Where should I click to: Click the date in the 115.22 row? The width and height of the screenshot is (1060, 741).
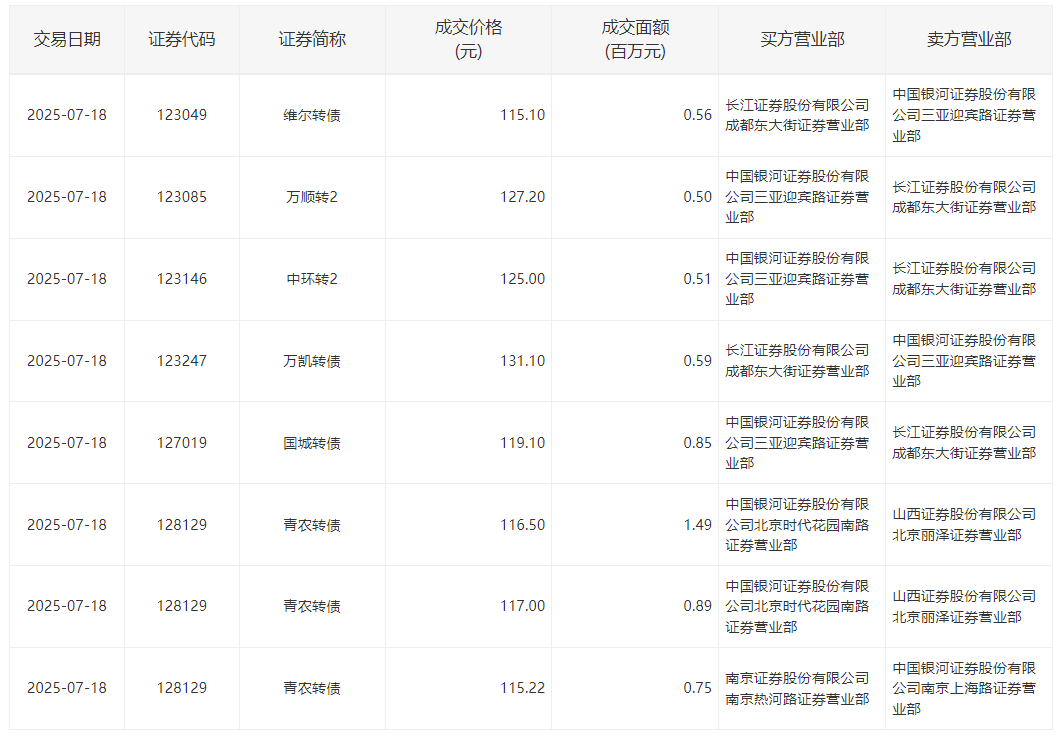[67, 688]
